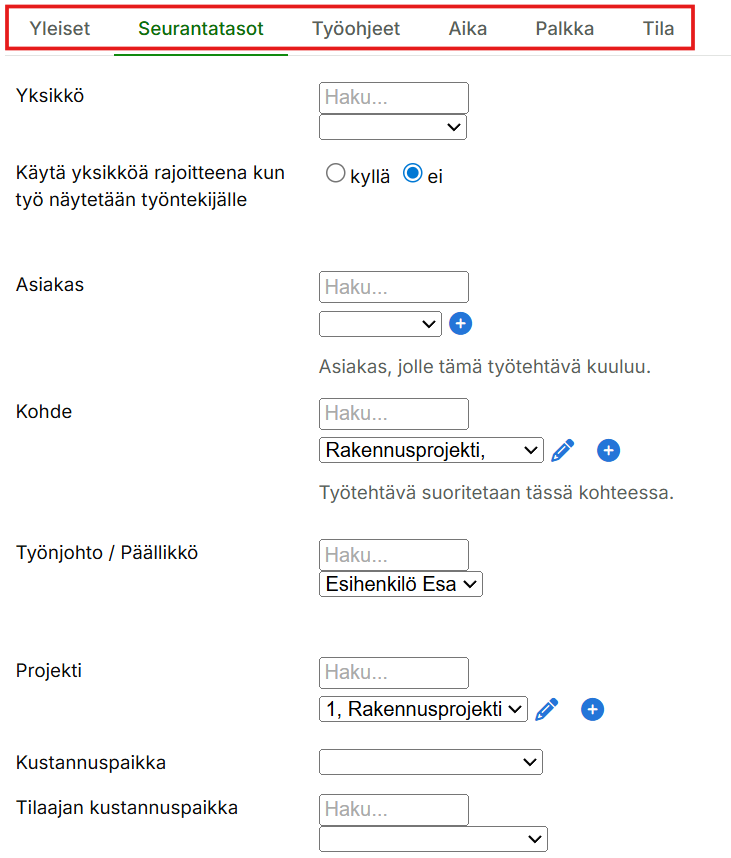Image resolution: width=731 pixels, height=858 pixels.
Task: Go to the Palkka tab
Action: click(564, 28)
